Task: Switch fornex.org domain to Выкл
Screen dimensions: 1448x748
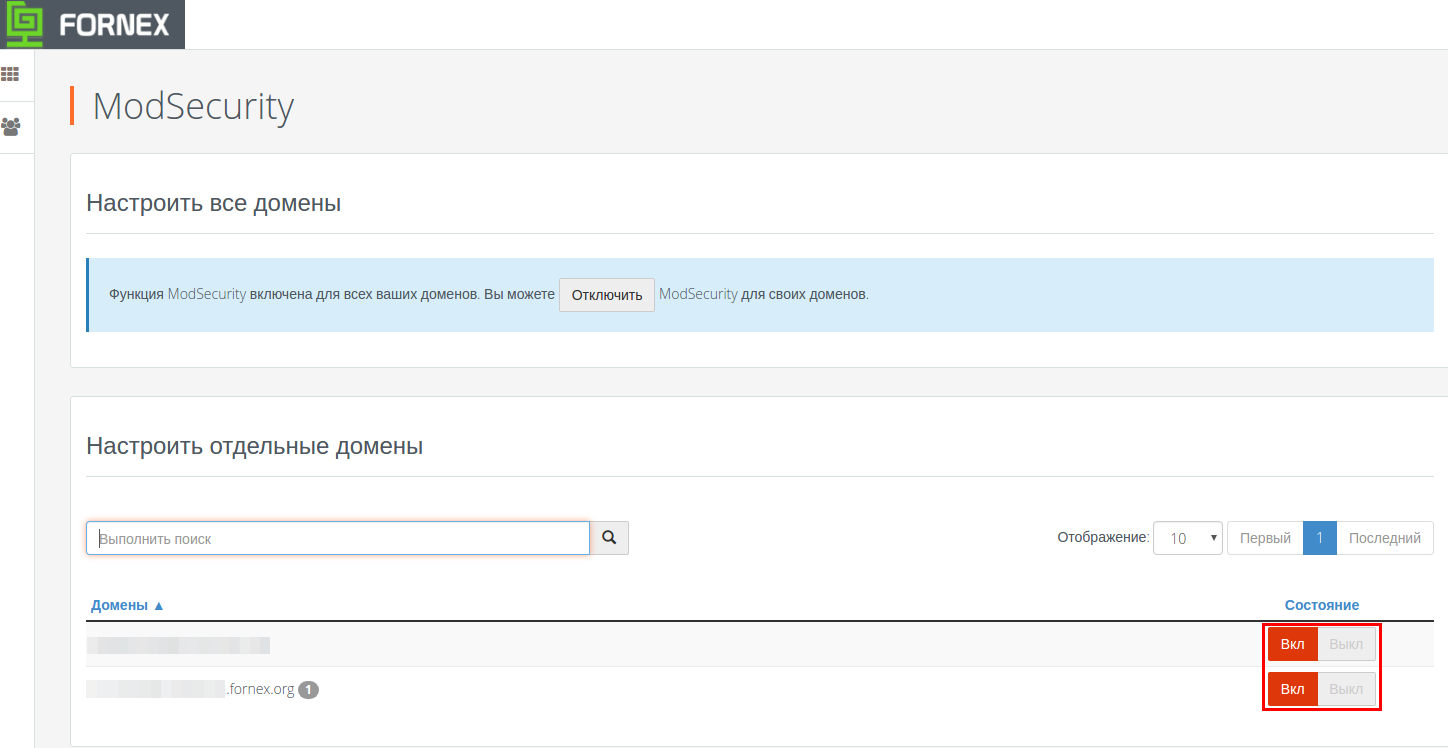Action: click(1347, 689)
